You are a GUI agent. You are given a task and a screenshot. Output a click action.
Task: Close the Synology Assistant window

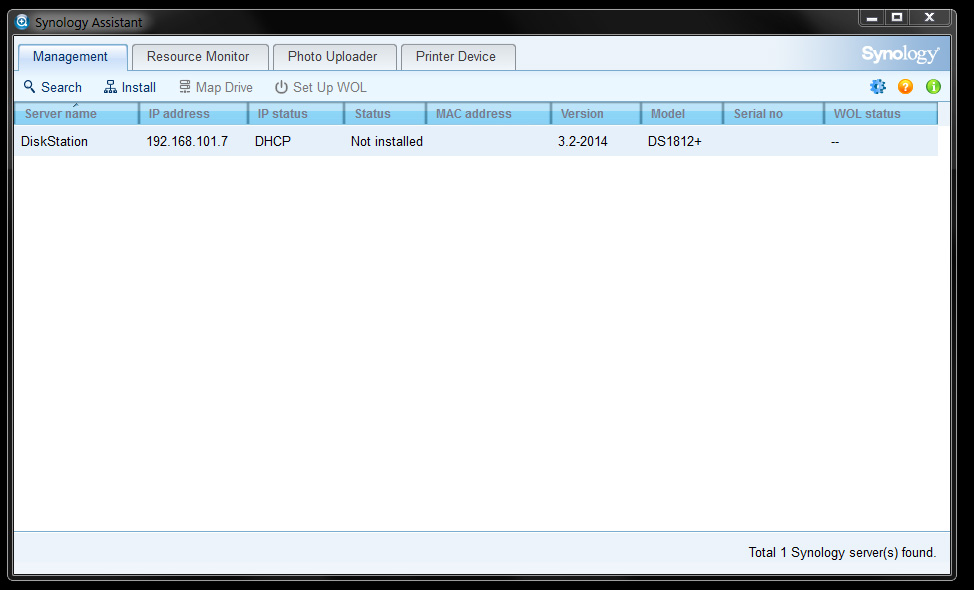click(930, 18)
